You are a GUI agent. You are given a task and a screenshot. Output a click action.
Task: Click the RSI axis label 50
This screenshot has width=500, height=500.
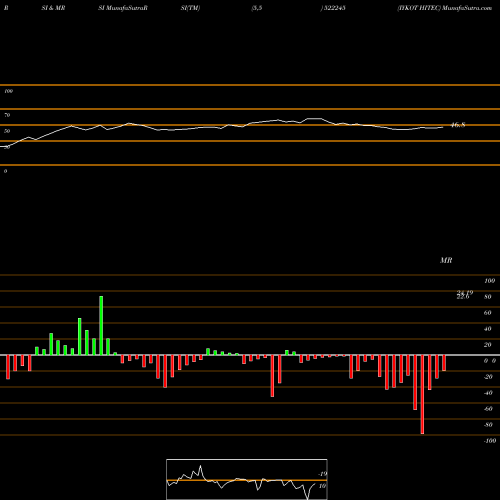click(7, 131)
